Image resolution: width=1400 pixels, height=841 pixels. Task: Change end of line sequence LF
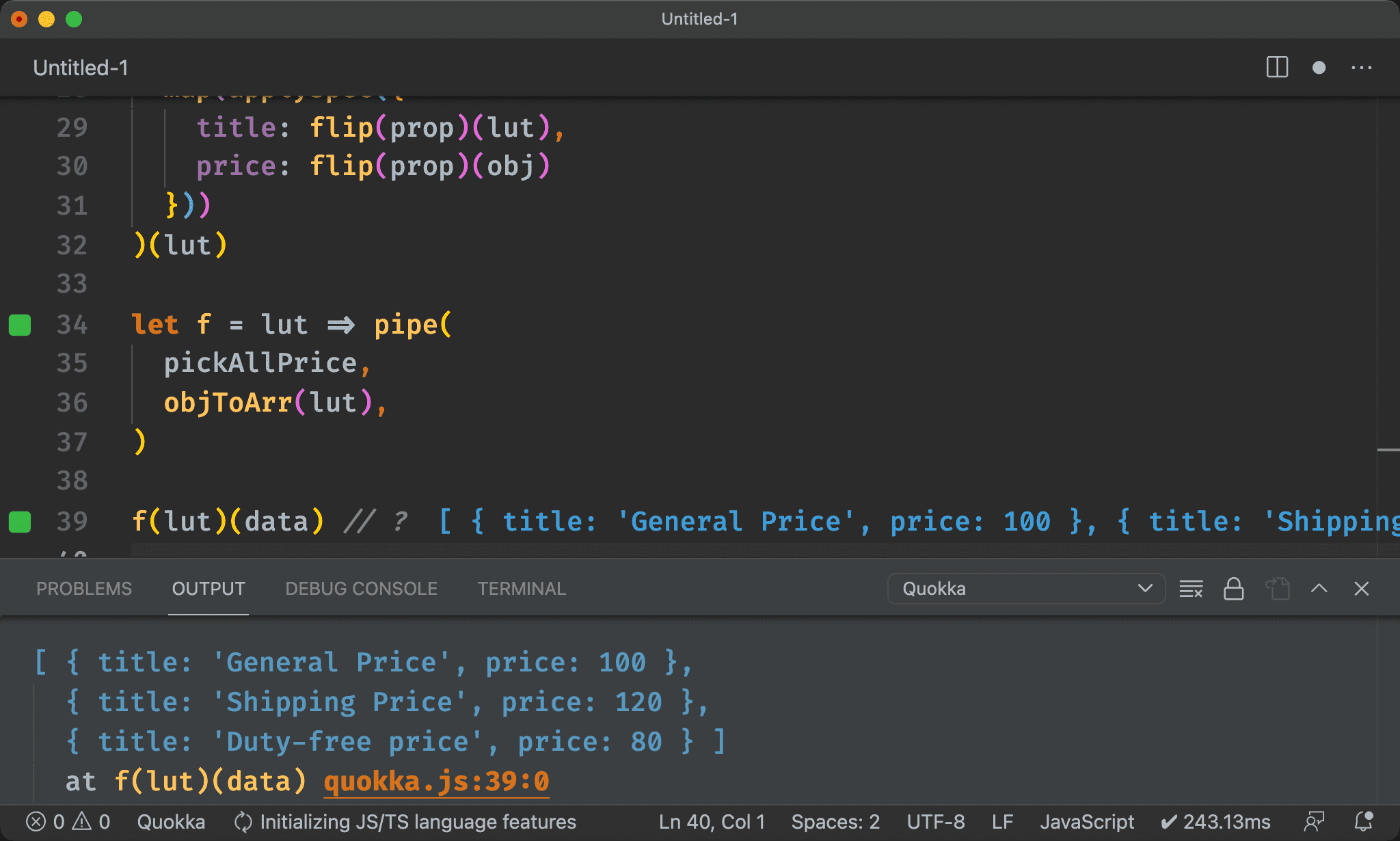click(x=1002, y=822)
